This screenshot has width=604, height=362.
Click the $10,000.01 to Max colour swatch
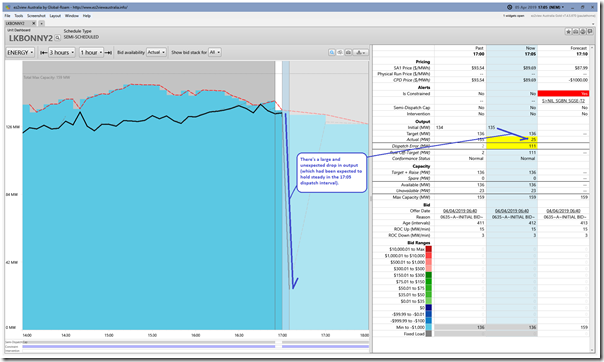coord(428,249)
